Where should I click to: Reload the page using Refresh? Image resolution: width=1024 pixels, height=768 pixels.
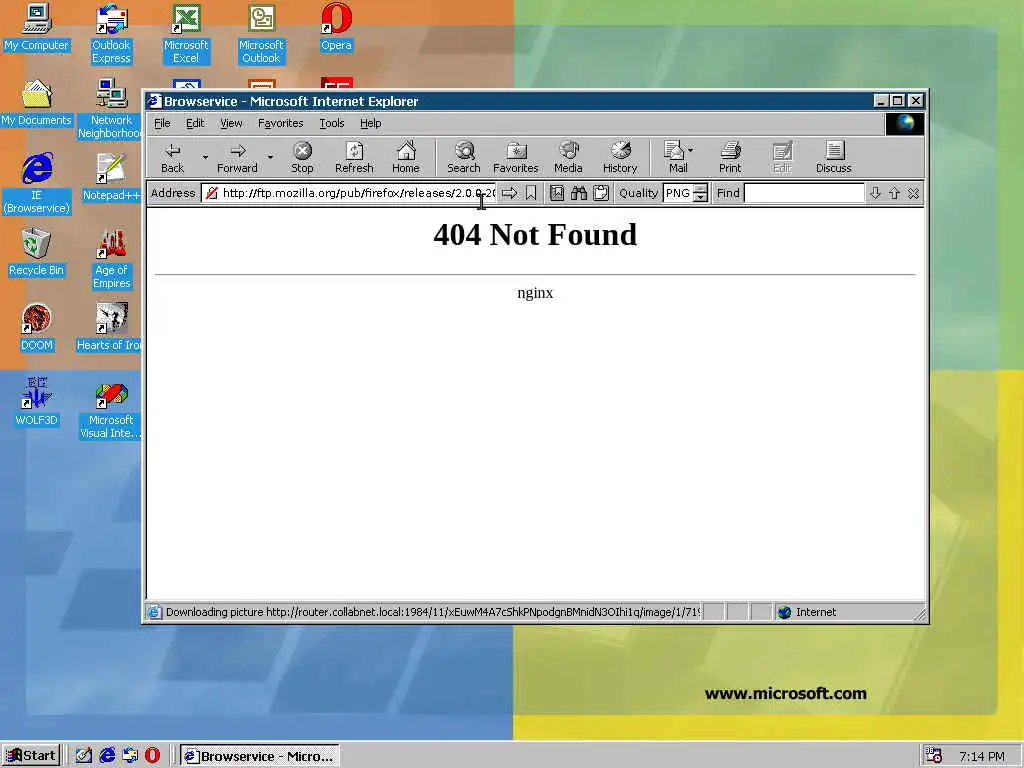click(x=354, y=157)
